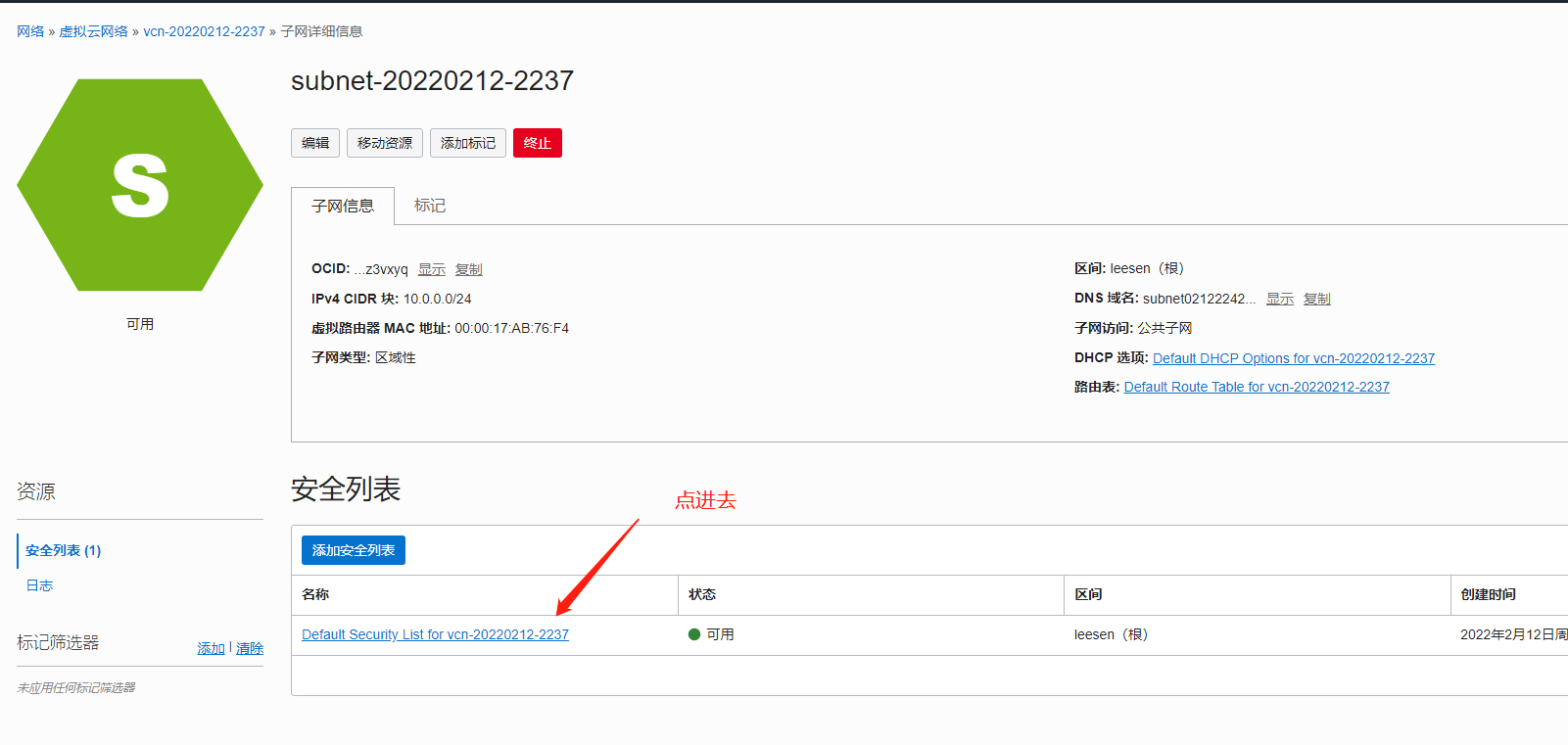Go to 虚拟云网络 breadcrumb

pyautogui.click(x=93, y=31)
